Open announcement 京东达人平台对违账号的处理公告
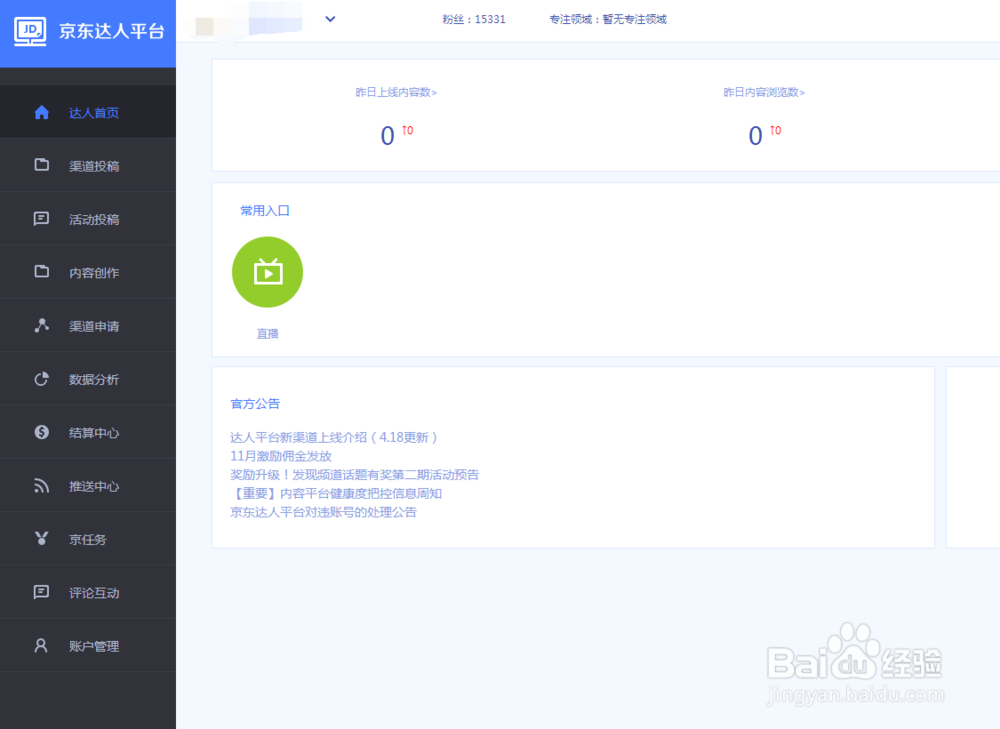Viewport: 1000px width, 729px height. click(x=323, y=512)
